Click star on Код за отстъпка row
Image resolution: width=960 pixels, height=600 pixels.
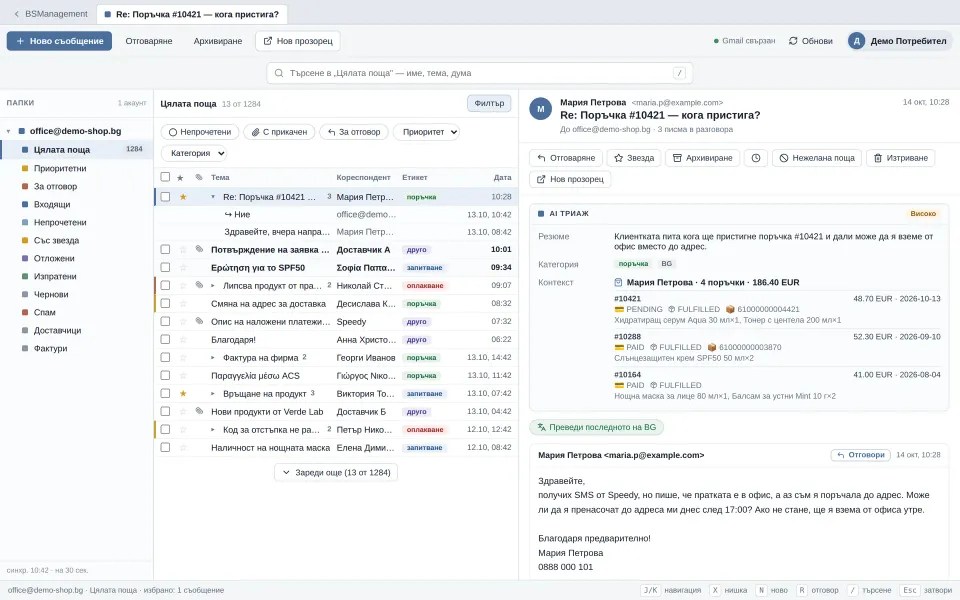[182, 429]
